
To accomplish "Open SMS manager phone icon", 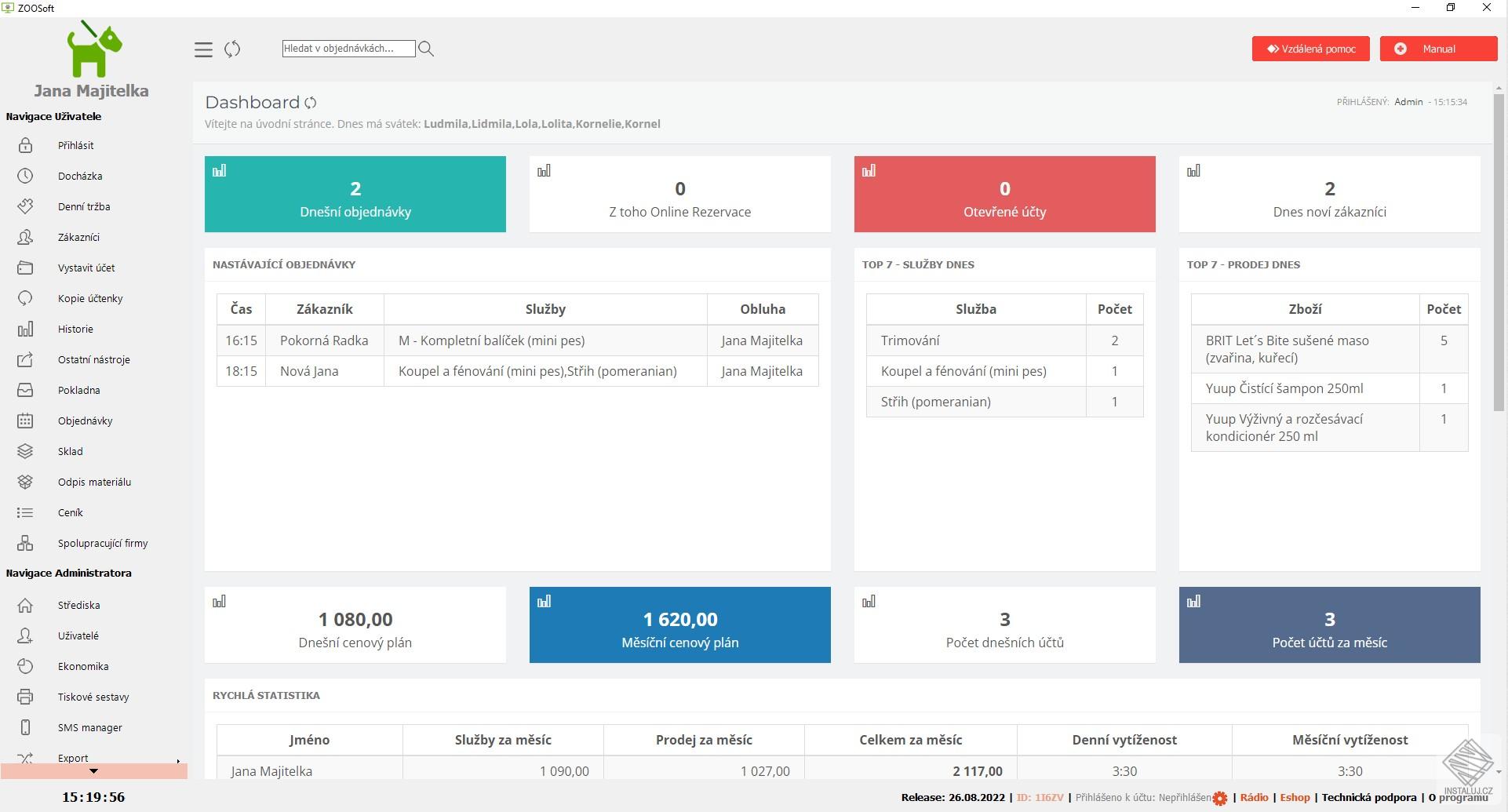I will coord(25,727).
